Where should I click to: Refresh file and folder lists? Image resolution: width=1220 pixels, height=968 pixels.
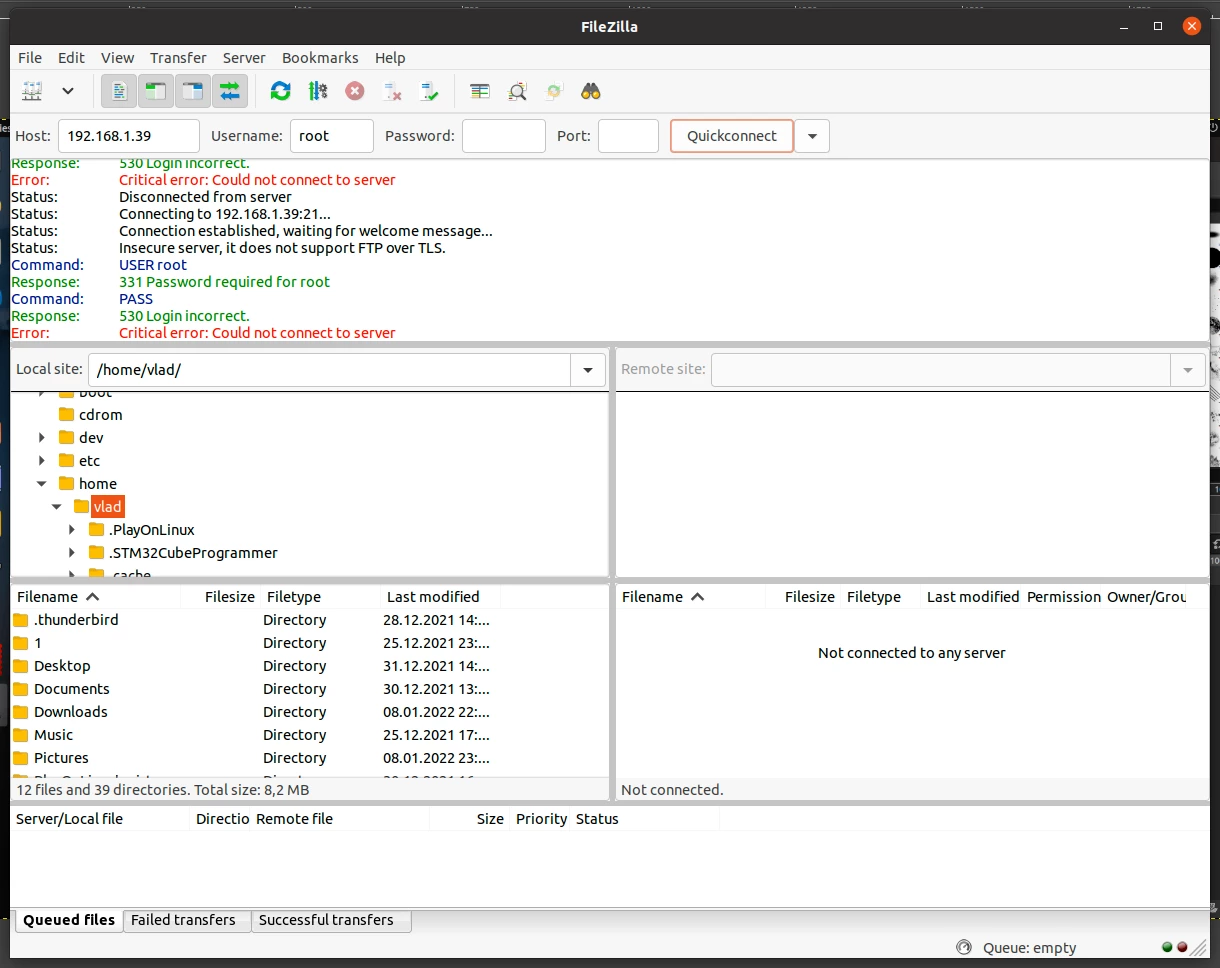tap(281, 91)
